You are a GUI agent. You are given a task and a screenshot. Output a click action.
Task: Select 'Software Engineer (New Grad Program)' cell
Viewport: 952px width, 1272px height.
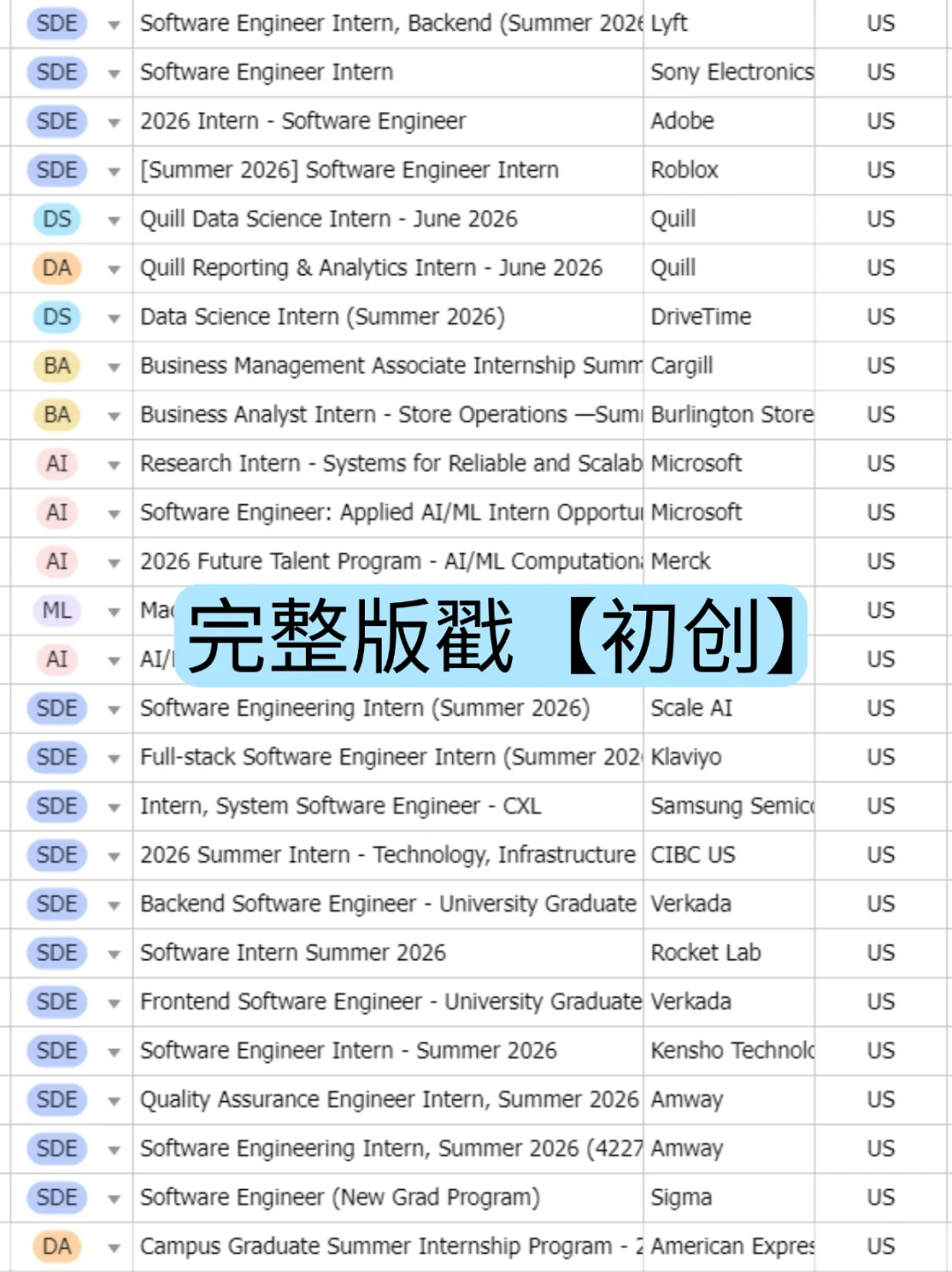tap(388, 1198)
